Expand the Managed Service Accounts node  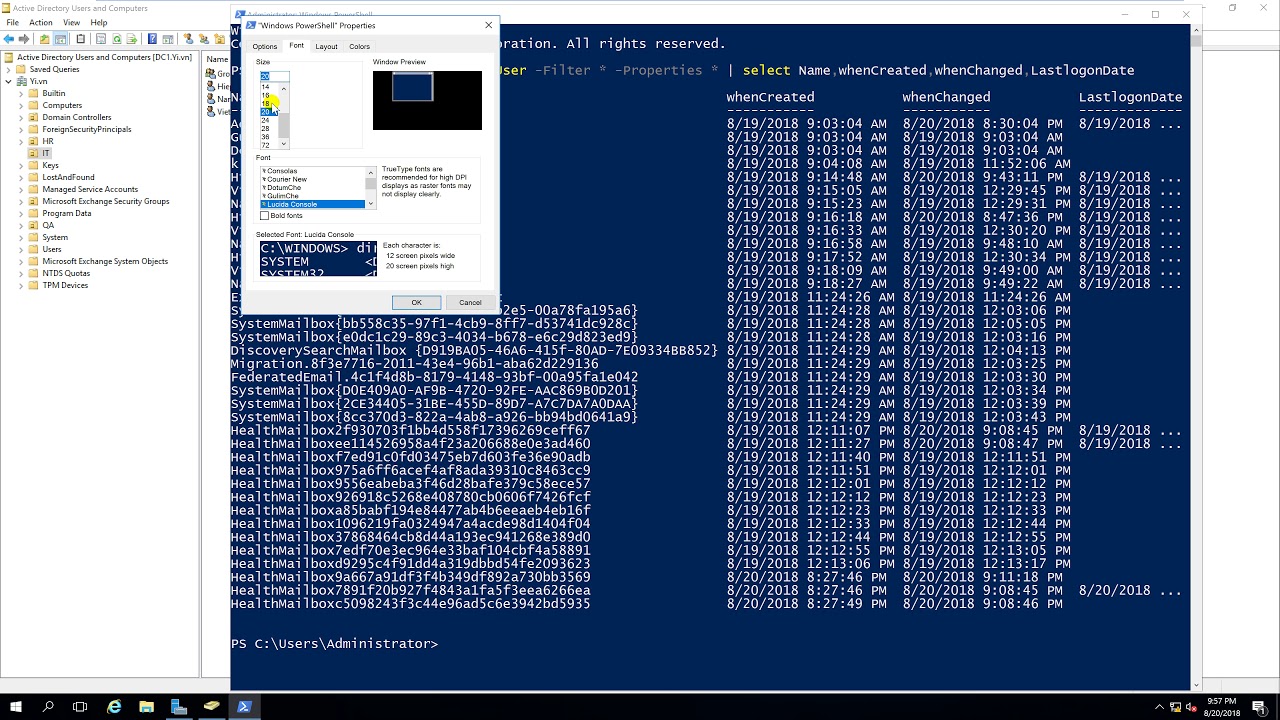[21, 189]
